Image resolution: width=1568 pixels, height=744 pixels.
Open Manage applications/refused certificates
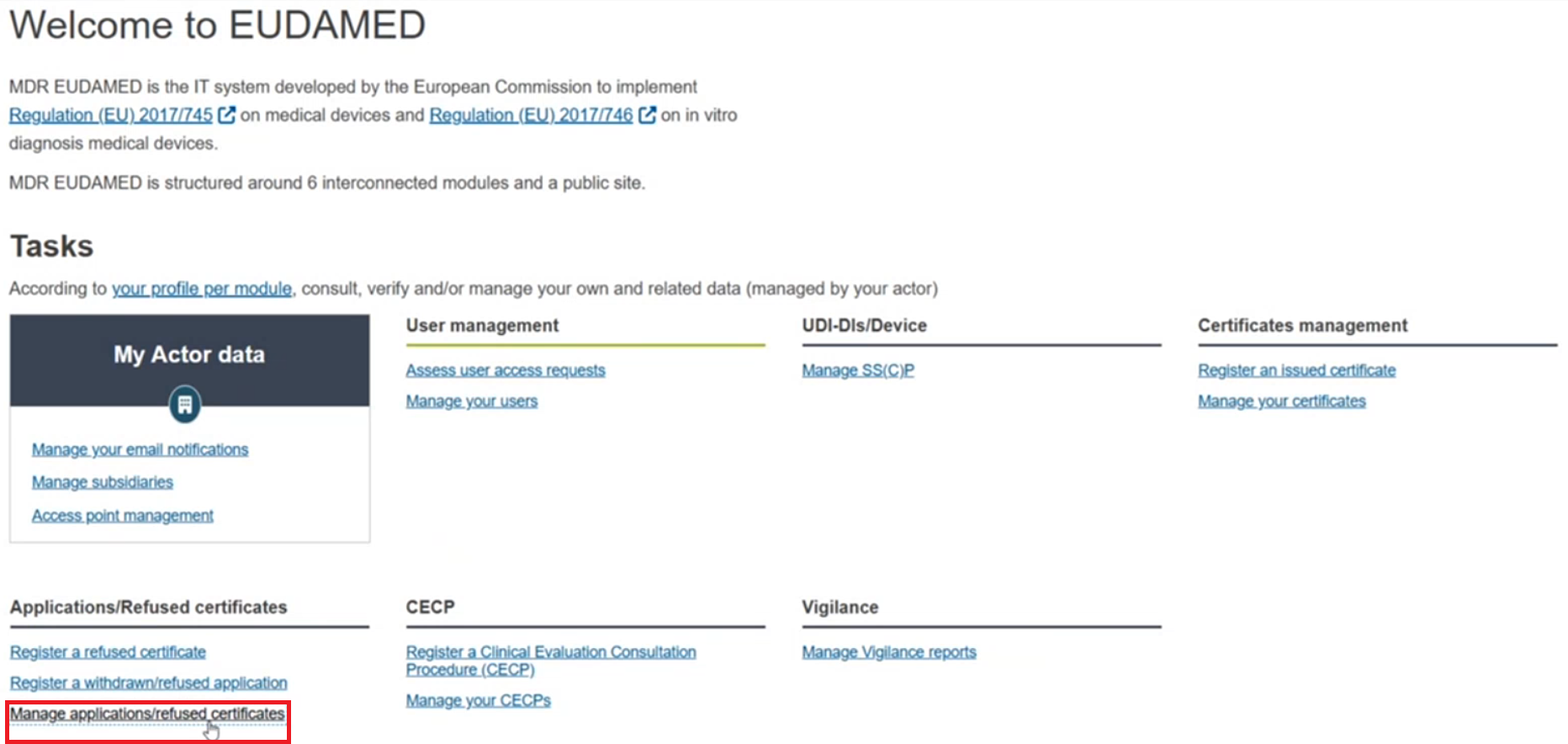click(147, 714)
